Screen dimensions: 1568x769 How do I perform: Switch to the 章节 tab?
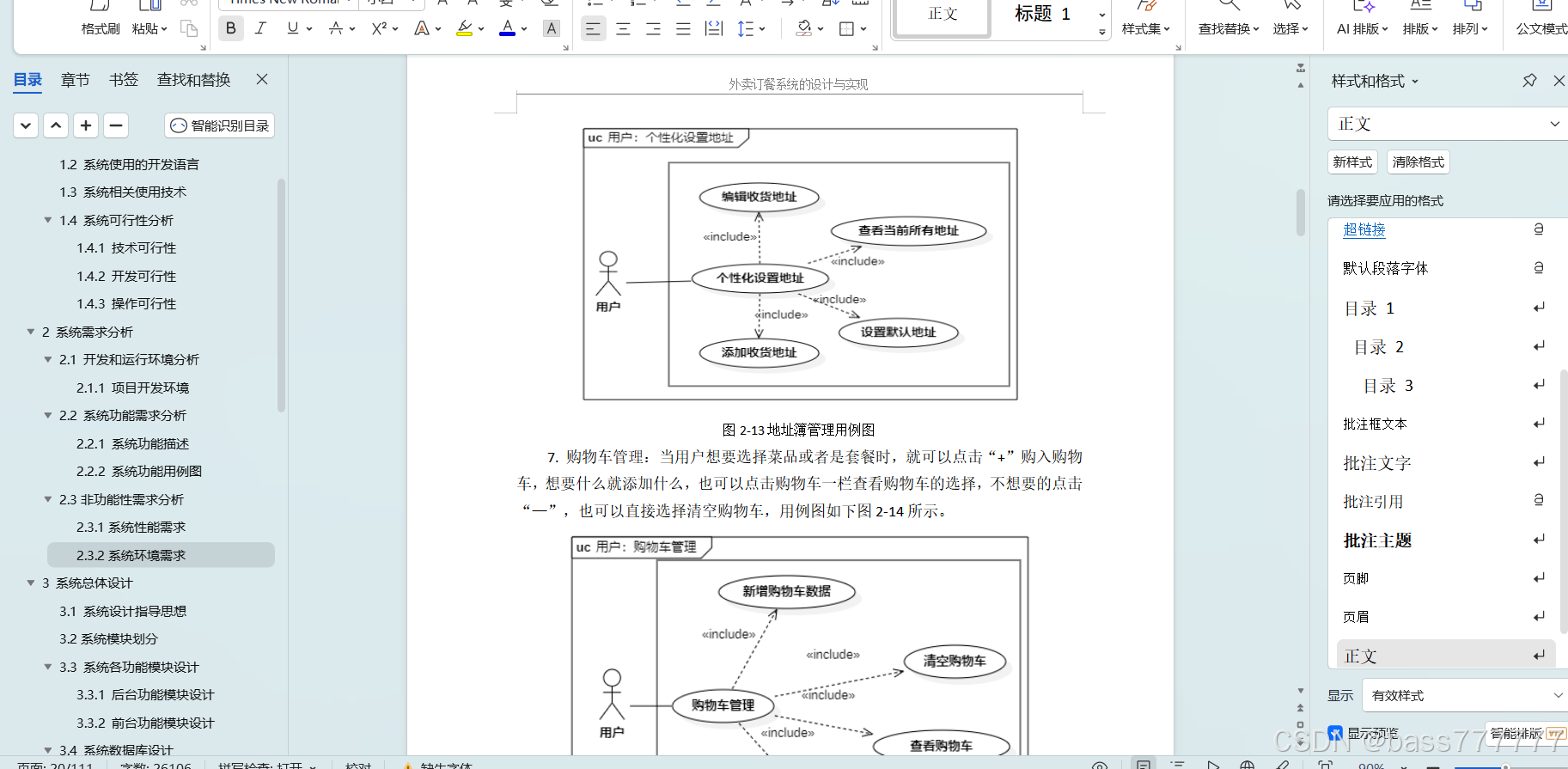click(x=76, y=80)
